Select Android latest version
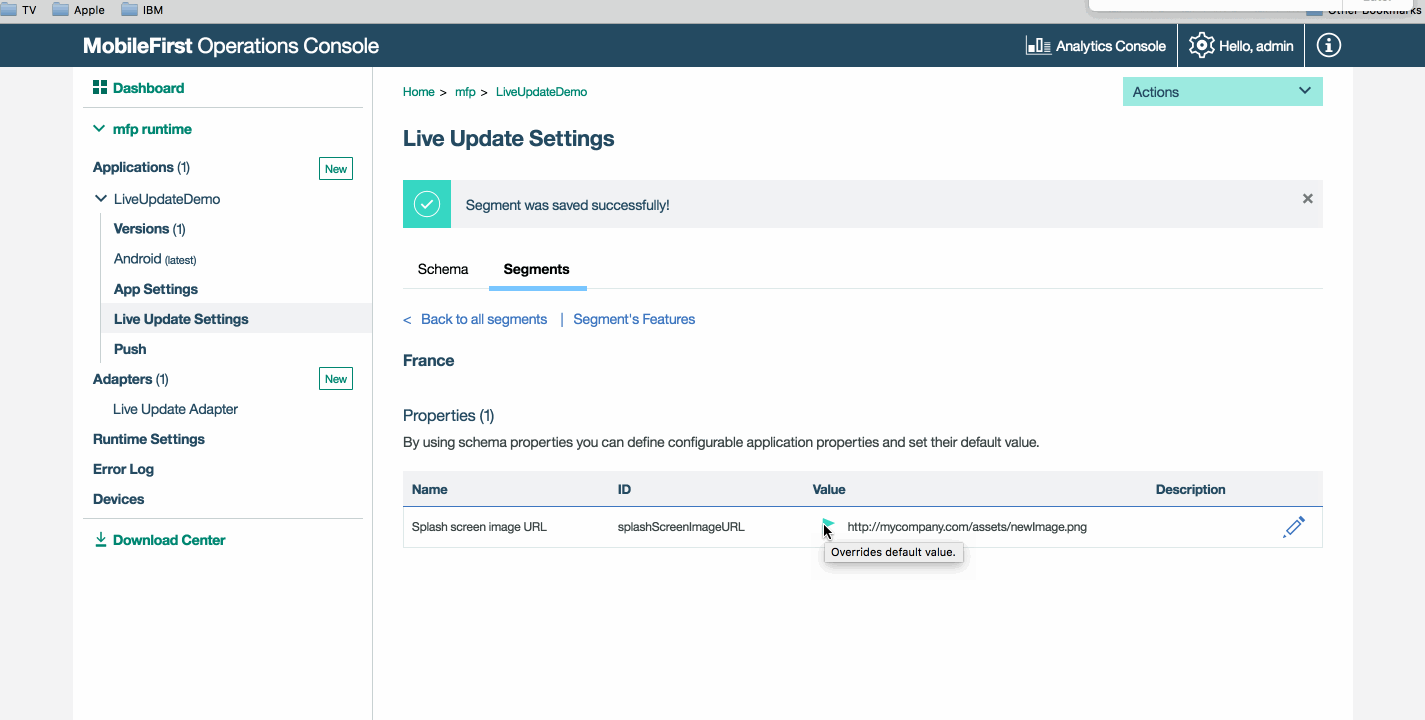This screenshot has width=1425, height=720. [155, 259]
